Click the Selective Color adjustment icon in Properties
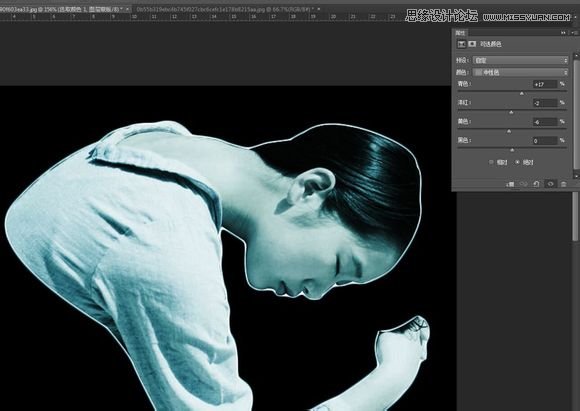 coord(461,44)
